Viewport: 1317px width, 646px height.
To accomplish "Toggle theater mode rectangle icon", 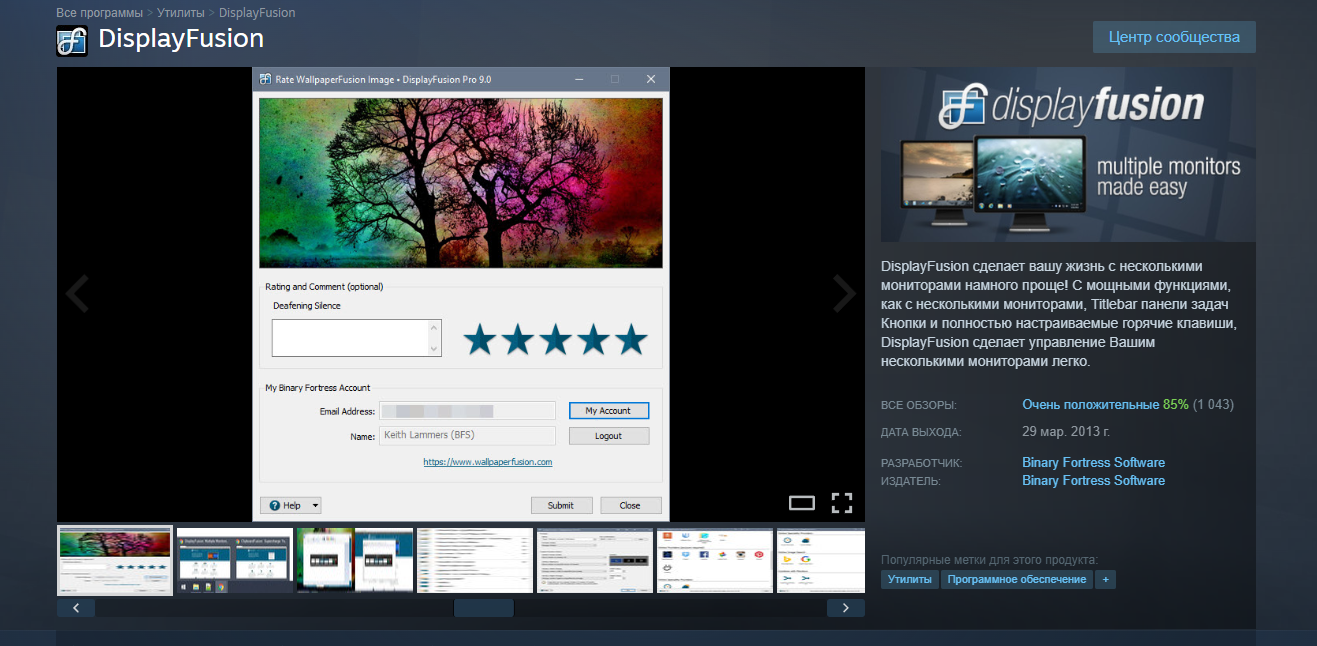I will [802, 503].
